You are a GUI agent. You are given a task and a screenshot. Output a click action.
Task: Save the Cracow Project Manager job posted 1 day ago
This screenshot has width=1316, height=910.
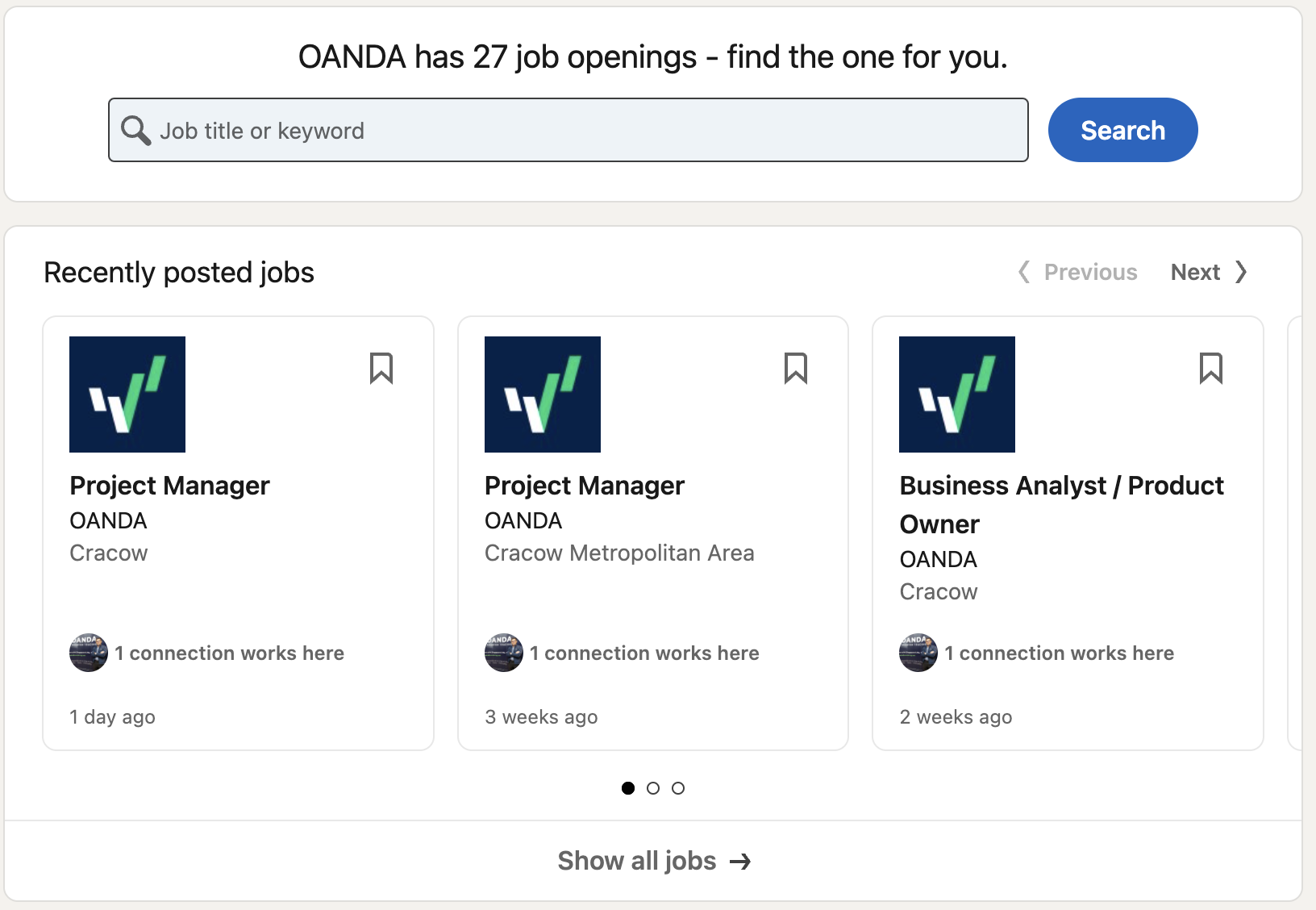tap(381, 369)
